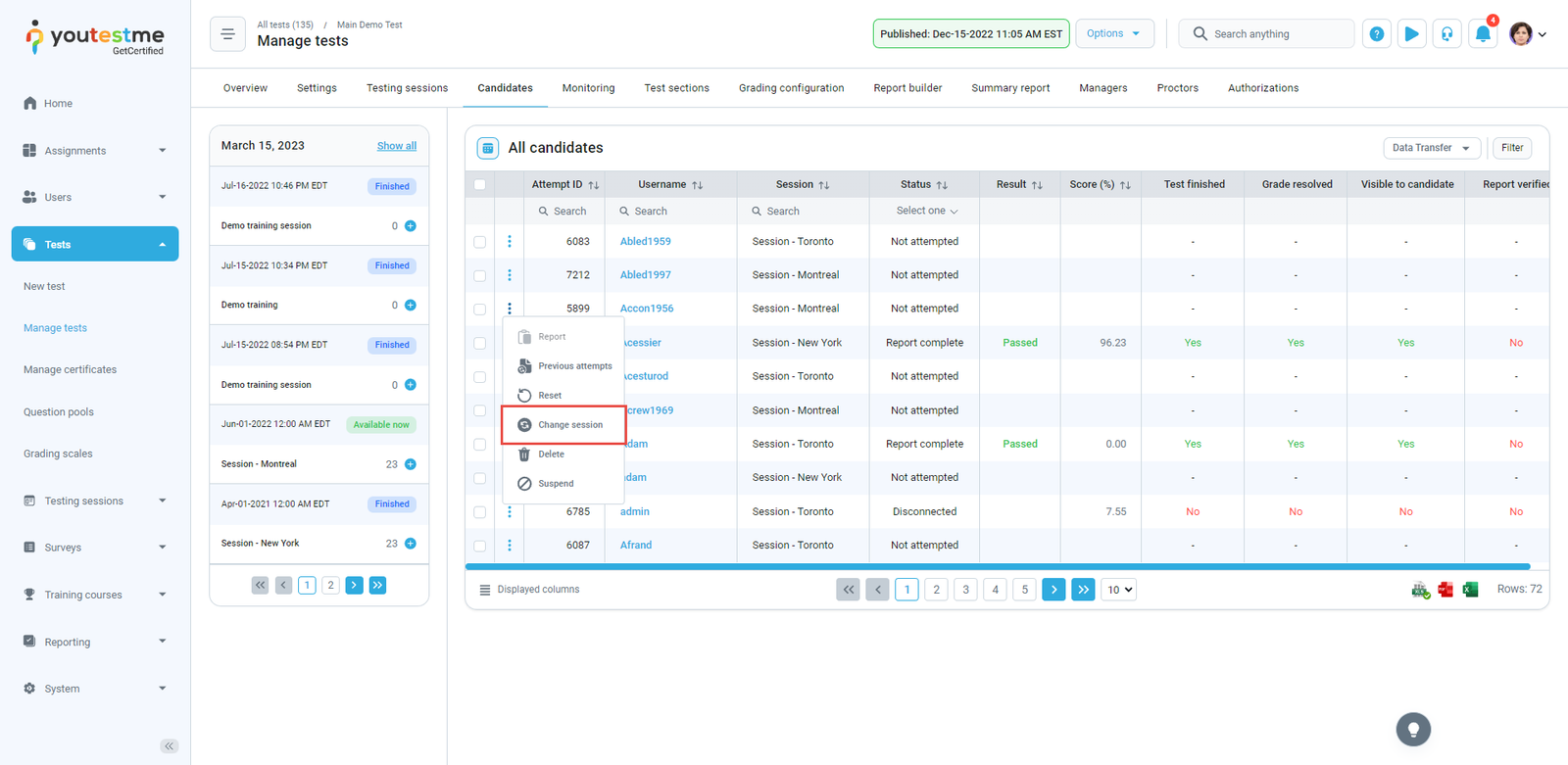This screenshot has width=1568, height=765.
Task: Toggle the hamburger sidebar menu button
Action: (x=227, y=34)
